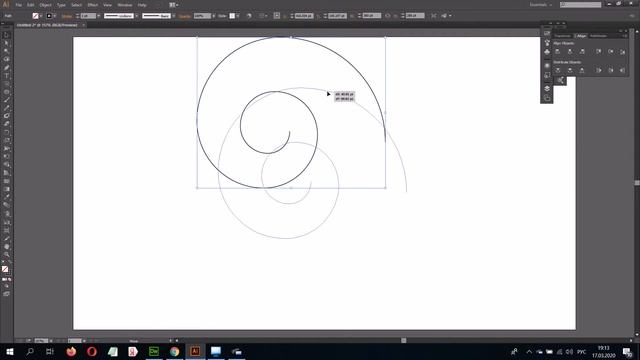Image resolution: width=640 pixels, height=360 pixels.
Task: Click Horizontal Align Left in Align panel
Action: coord(558,51)
